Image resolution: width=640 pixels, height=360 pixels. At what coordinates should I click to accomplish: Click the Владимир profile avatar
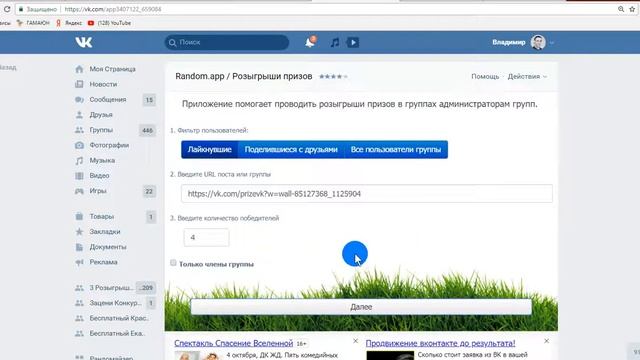pyautogui.click(x=538, y=42)
